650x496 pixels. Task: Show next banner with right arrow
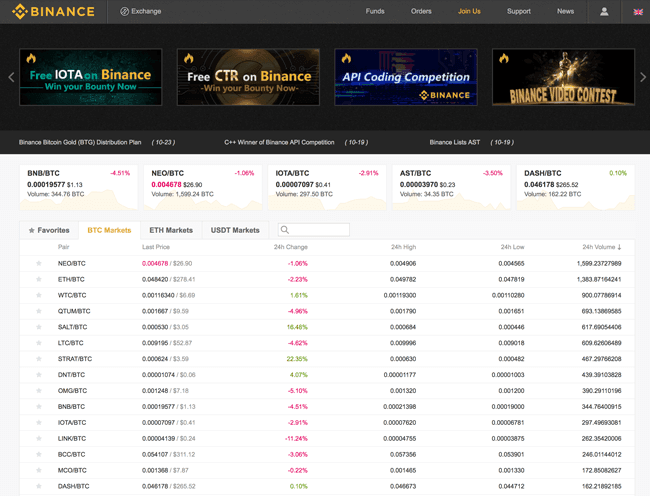pos(643,77)
